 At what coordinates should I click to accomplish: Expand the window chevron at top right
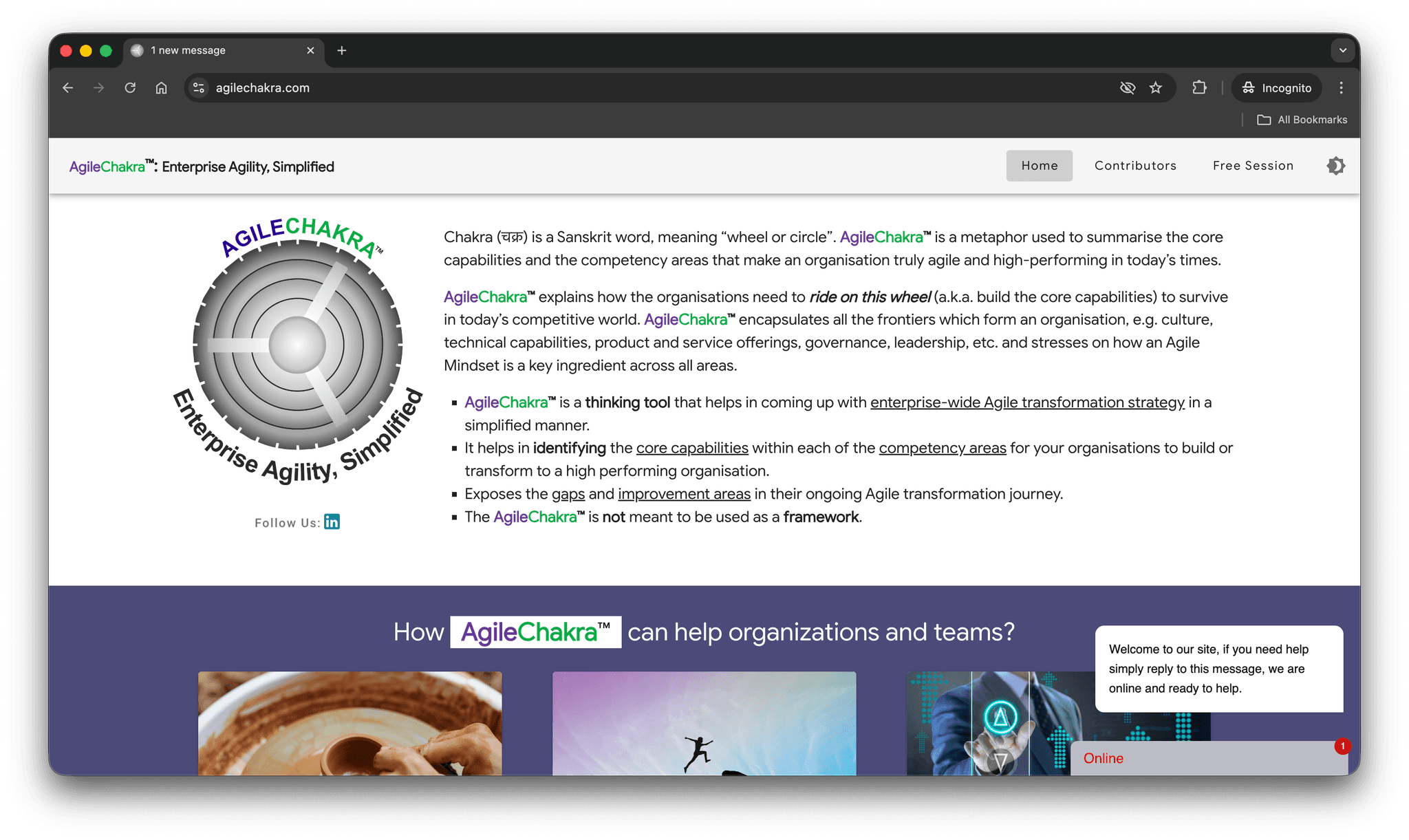(x=1342, y=50)
